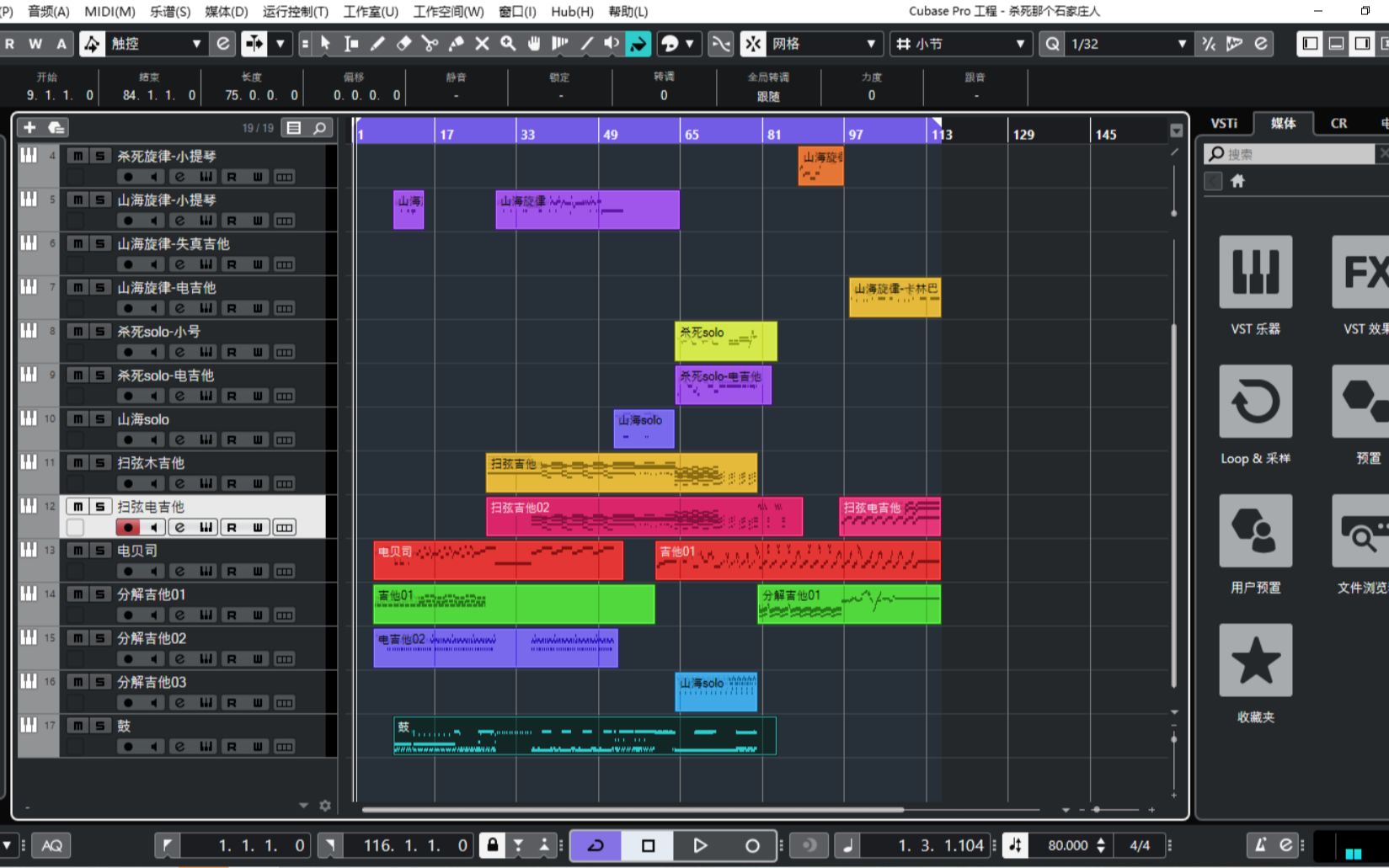The image size is (1389, 868).
Task: Switch to the CR tab
Action: (1338, 123)
